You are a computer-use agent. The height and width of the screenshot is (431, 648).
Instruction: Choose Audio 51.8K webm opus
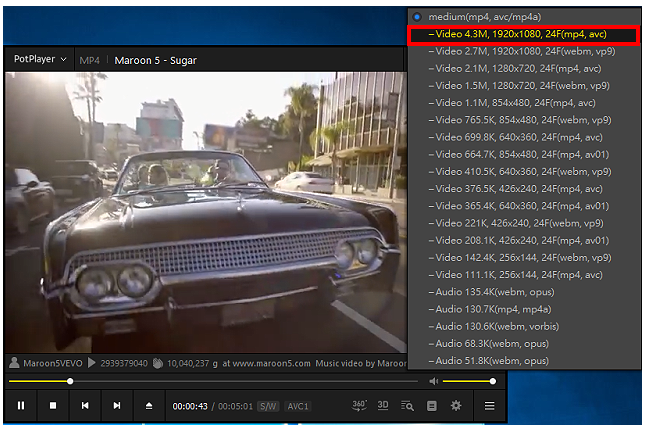click(x=523, y=361)
